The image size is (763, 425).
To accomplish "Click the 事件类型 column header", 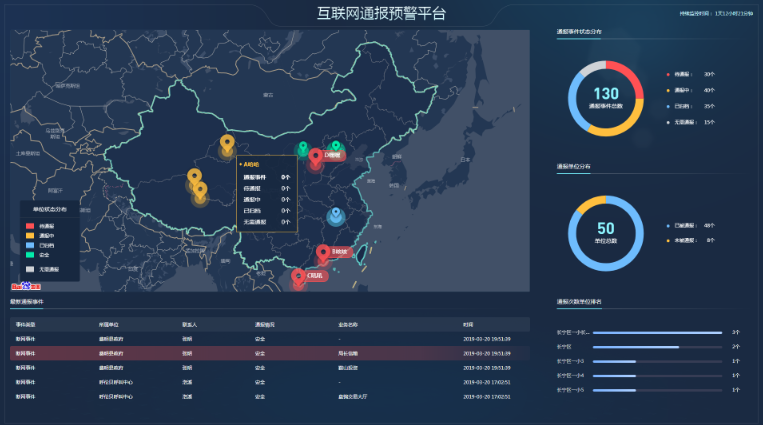I will coord(26,324).
